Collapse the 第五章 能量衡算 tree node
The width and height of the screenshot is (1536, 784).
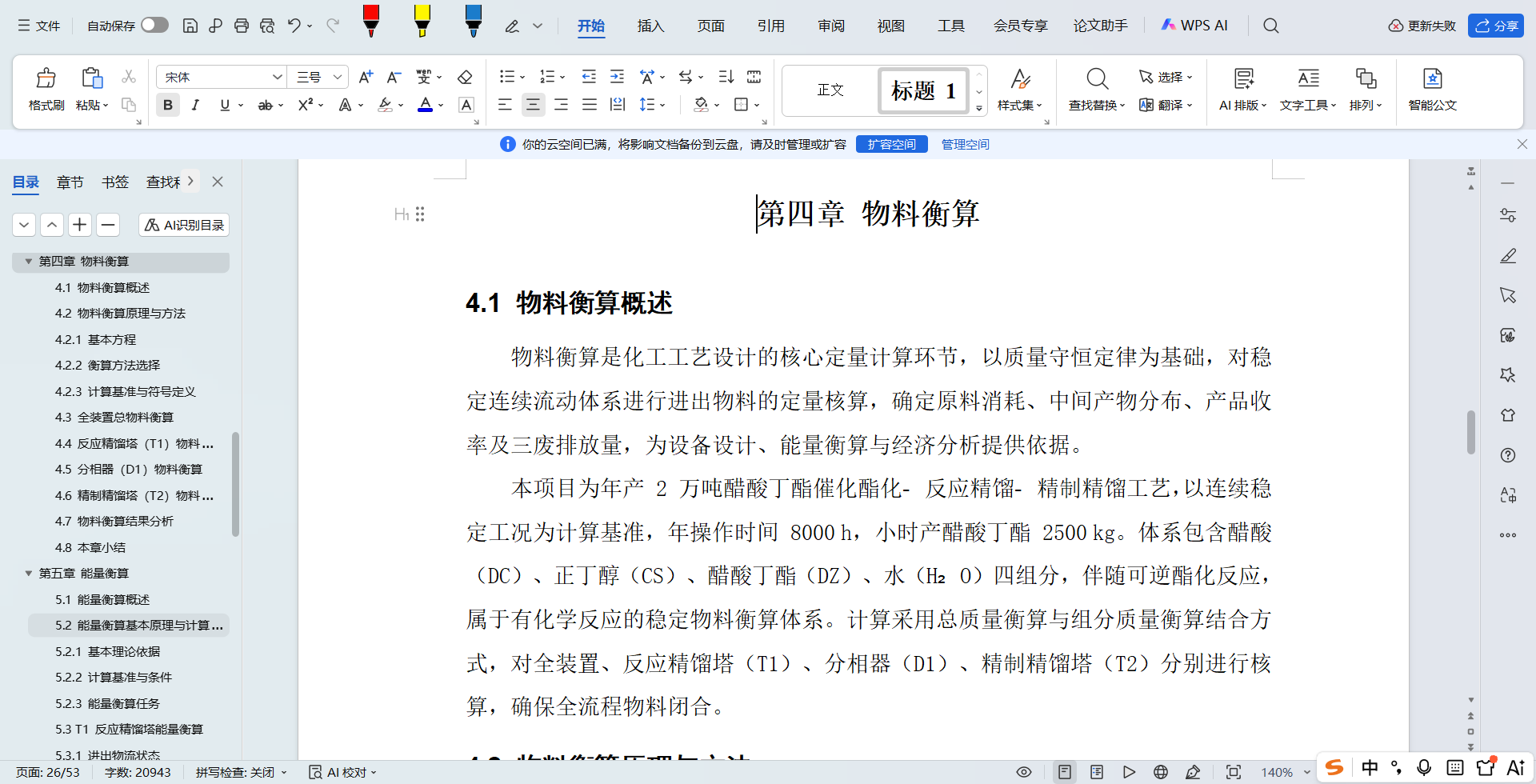pyautogui.click(x=29, y=574)
